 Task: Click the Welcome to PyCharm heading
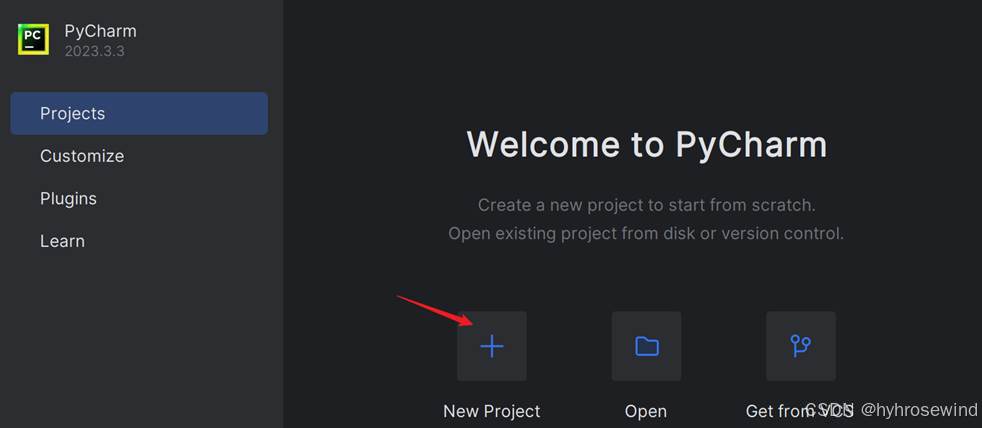647,144
